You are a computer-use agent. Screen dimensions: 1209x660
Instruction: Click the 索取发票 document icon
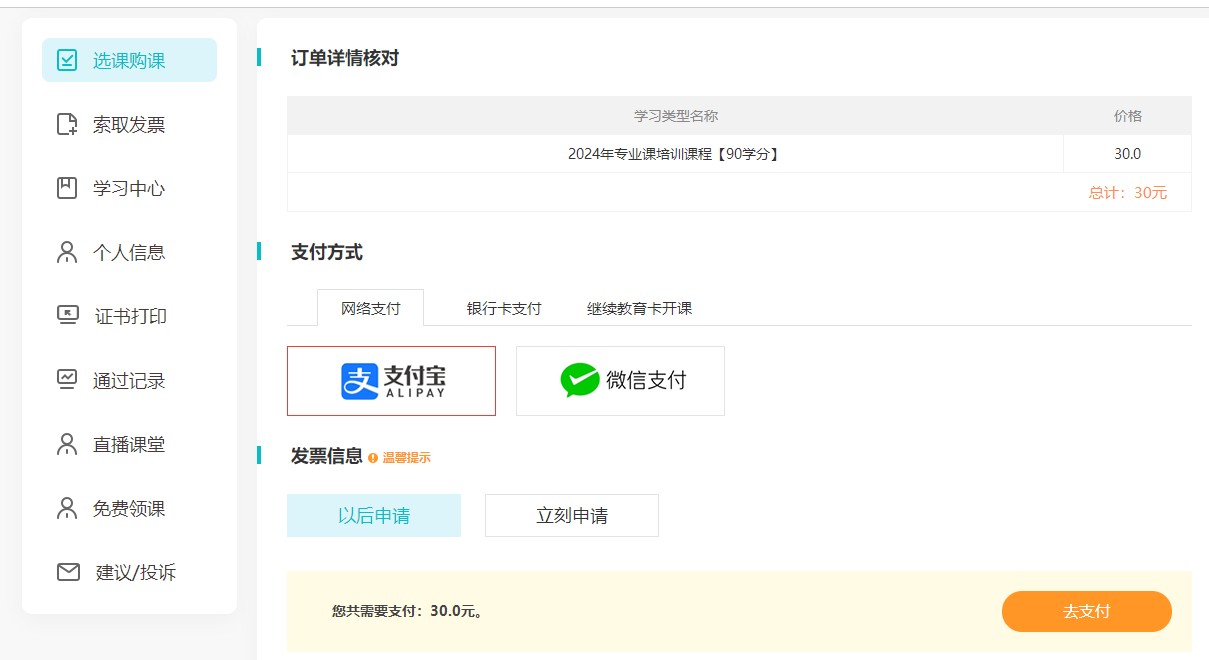(x=67, y=124)
